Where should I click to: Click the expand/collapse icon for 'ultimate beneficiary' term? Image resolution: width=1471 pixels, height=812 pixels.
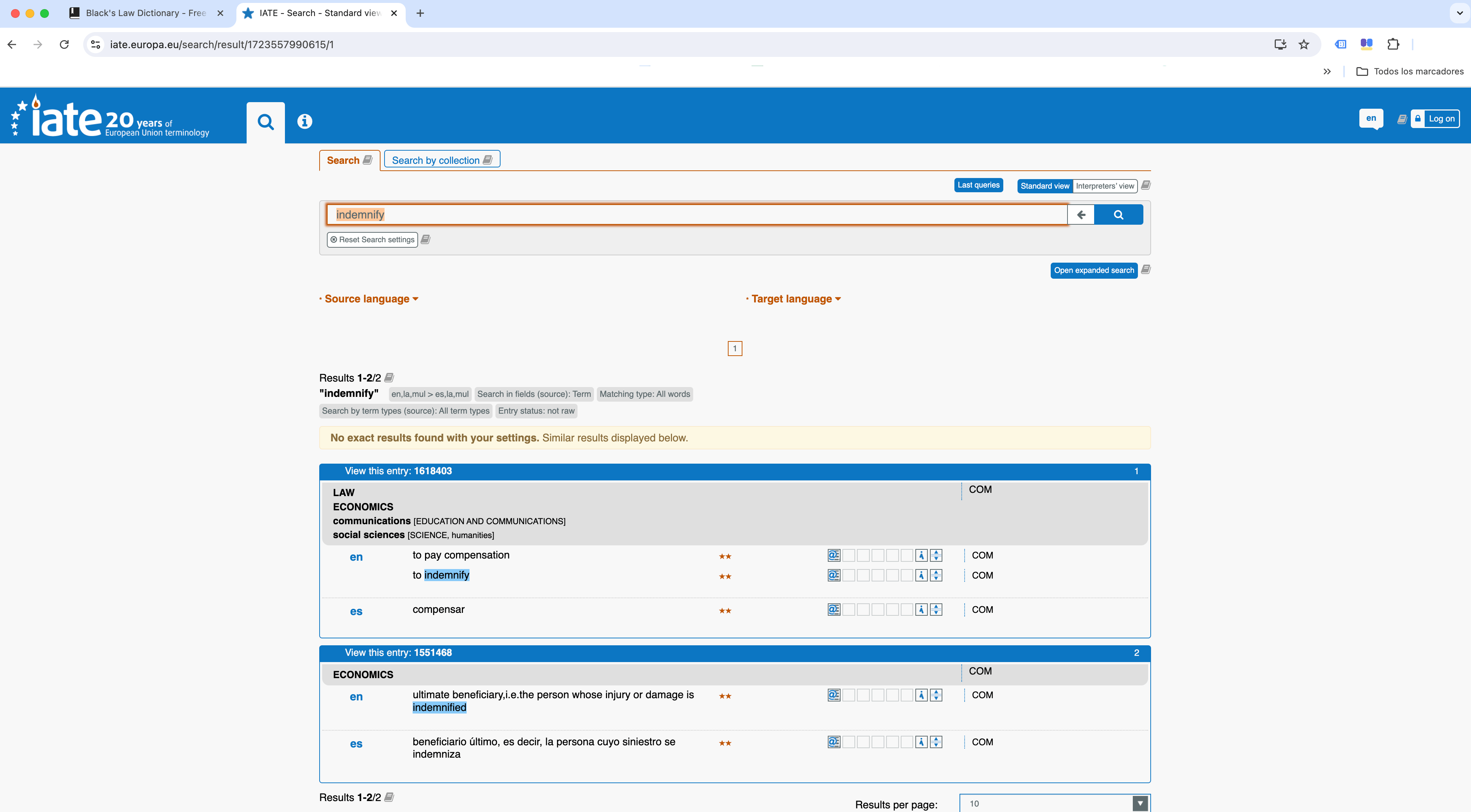pos(936,695)
